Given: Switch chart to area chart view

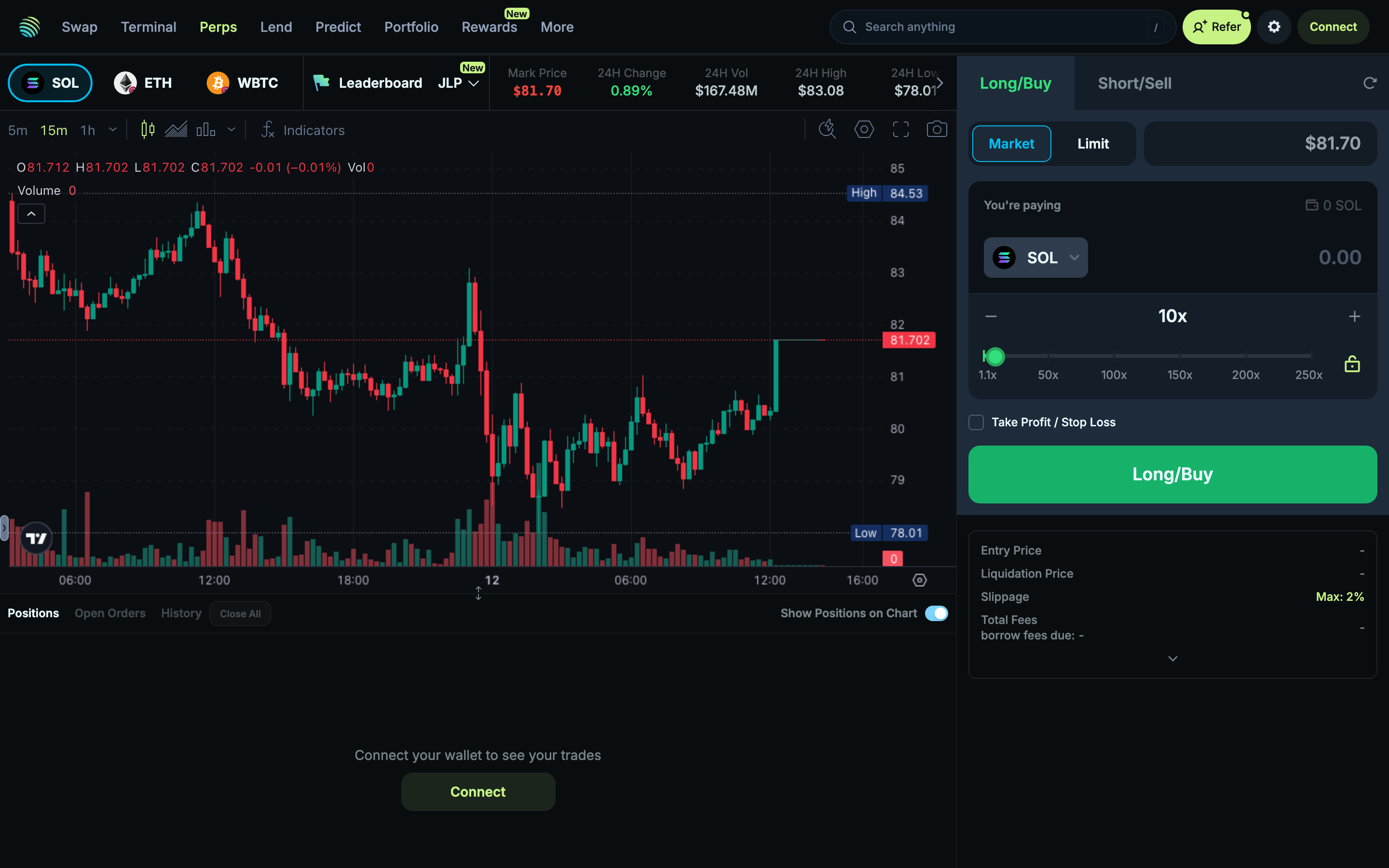Looking at the screenshot, I should point(176,130).
